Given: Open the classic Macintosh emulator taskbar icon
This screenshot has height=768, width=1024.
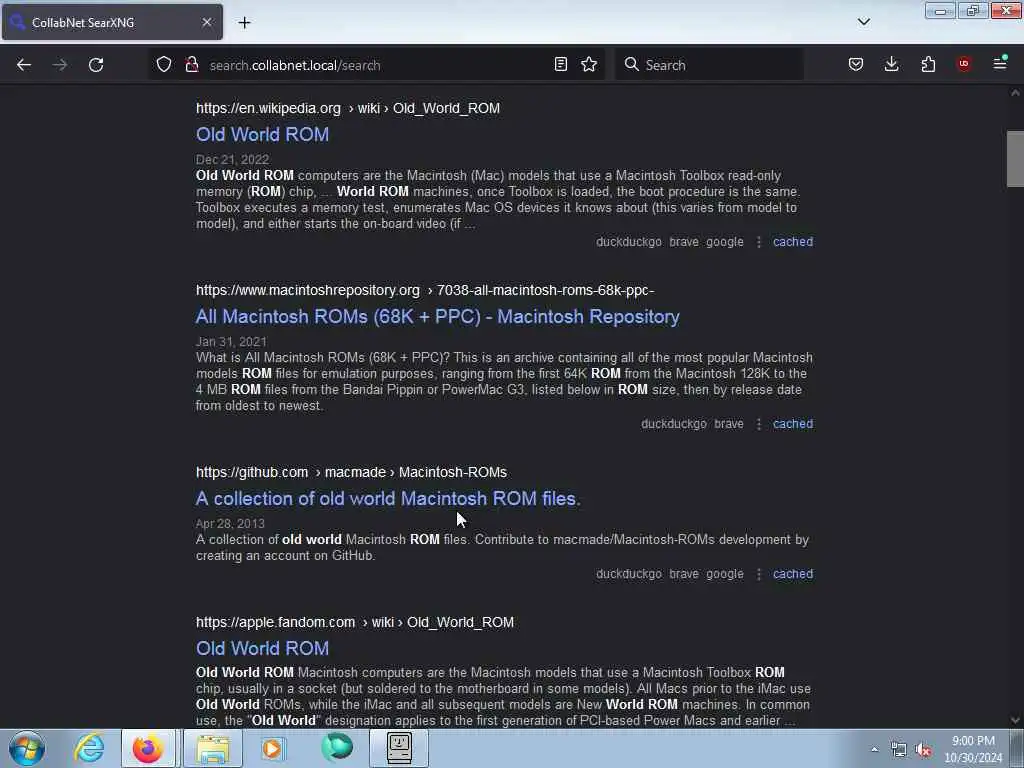Looking at the screenshot, I should click(399, 748).
